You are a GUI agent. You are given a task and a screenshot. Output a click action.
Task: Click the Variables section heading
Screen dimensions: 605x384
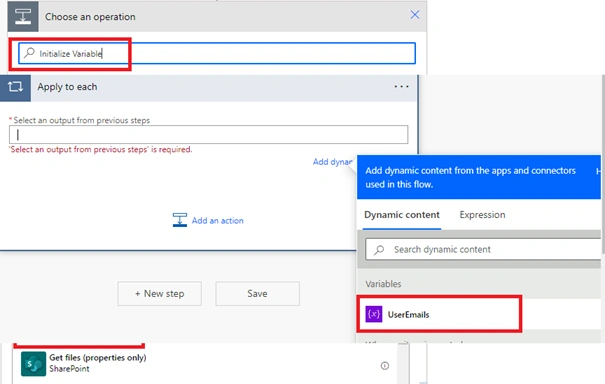pos(383,284)
